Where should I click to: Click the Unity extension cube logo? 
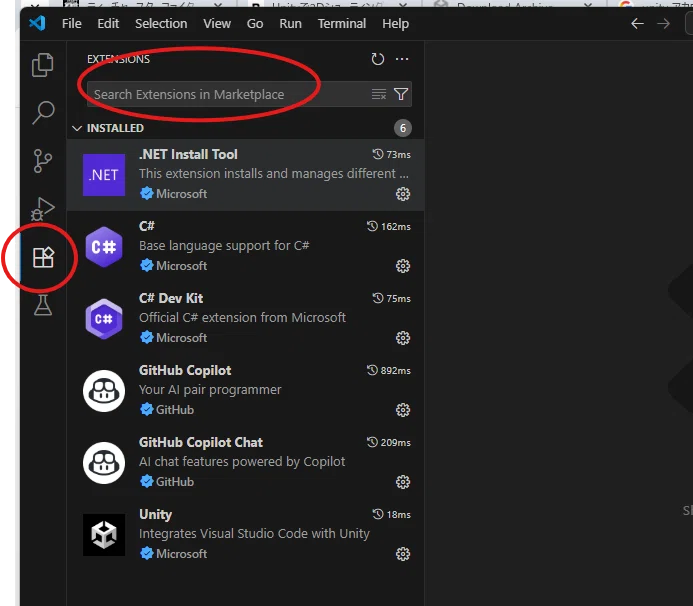[104, 535]
